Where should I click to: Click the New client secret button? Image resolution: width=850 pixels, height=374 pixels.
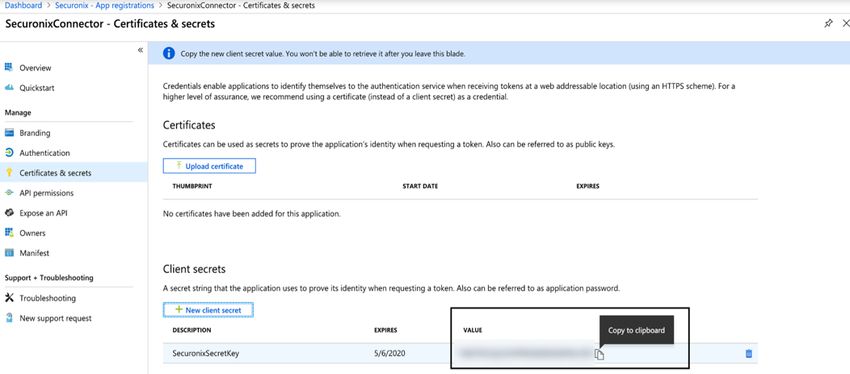tap(208, 310)
